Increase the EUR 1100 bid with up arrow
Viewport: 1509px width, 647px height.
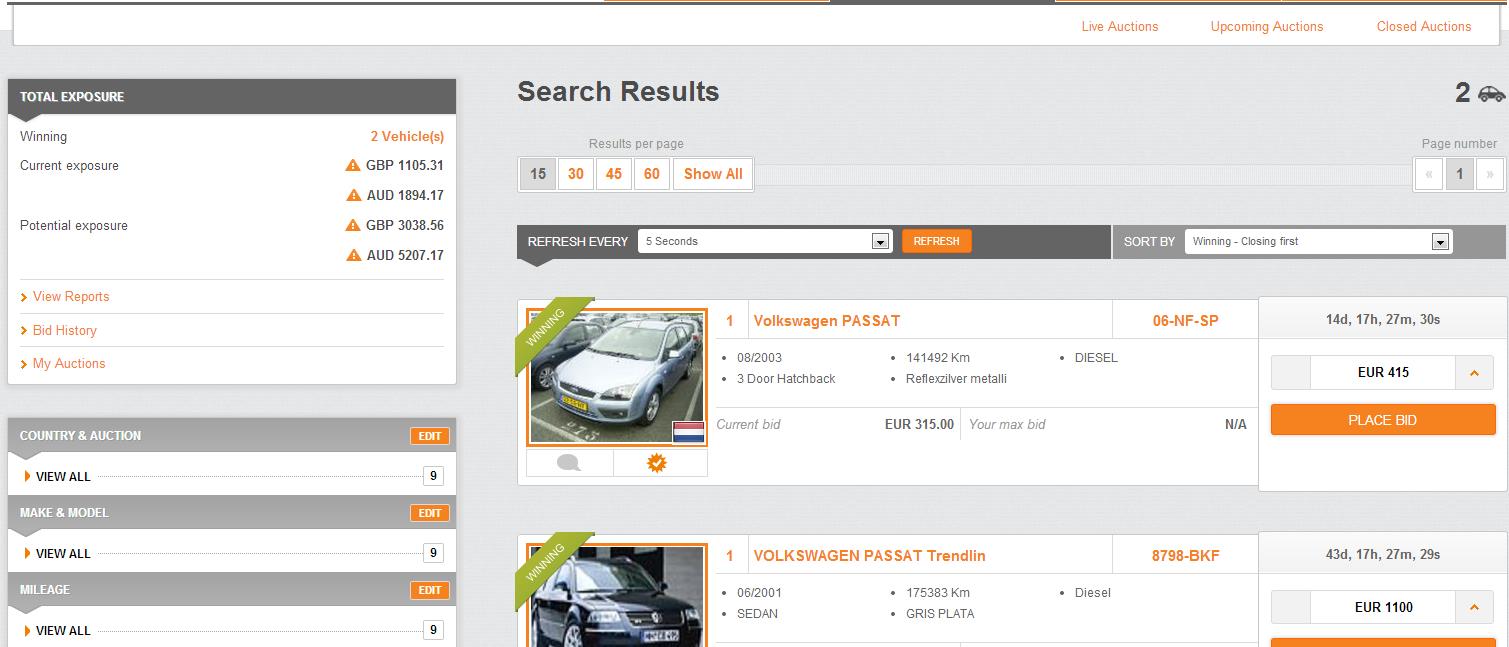1474,608
